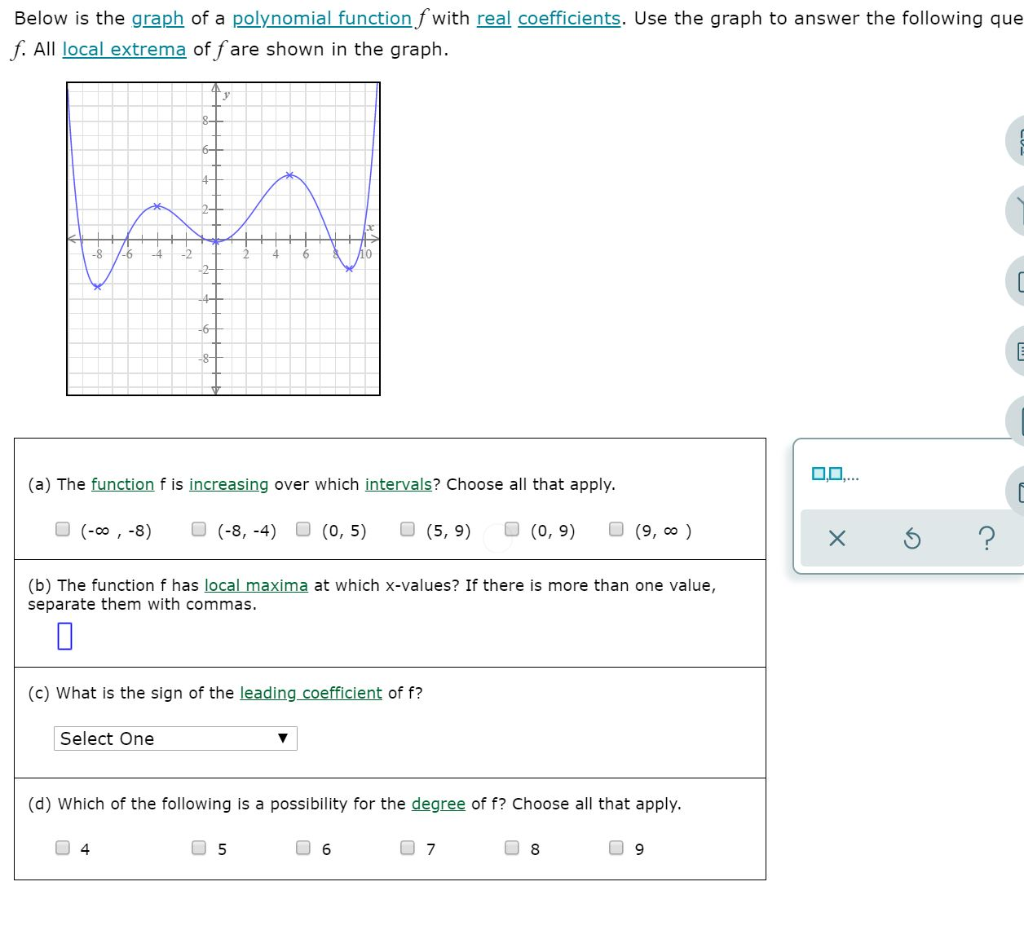1024x939 pixels.
Task: Check the (-∞, -8) interval checkbox
Action: [x=62, y=530]
